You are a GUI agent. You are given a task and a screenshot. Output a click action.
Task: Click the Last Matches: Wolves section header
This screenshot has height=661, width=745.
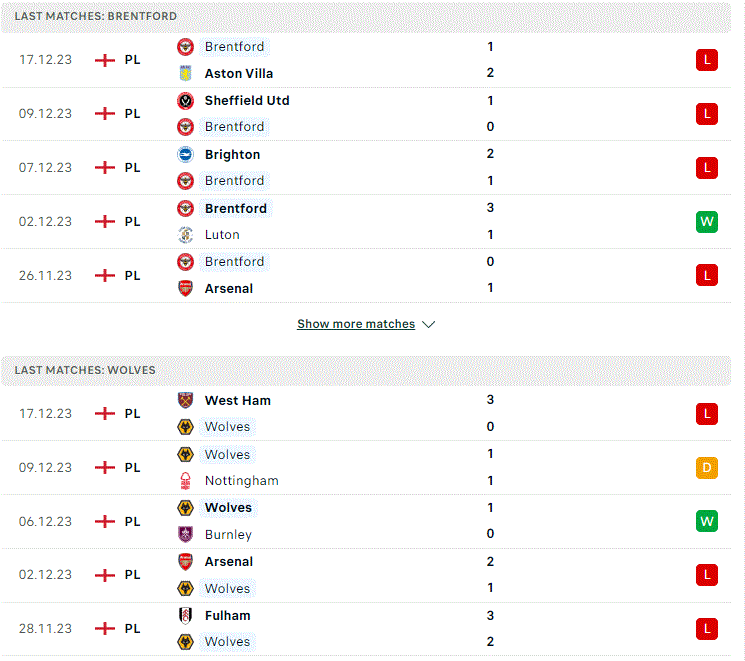[366, 370]
